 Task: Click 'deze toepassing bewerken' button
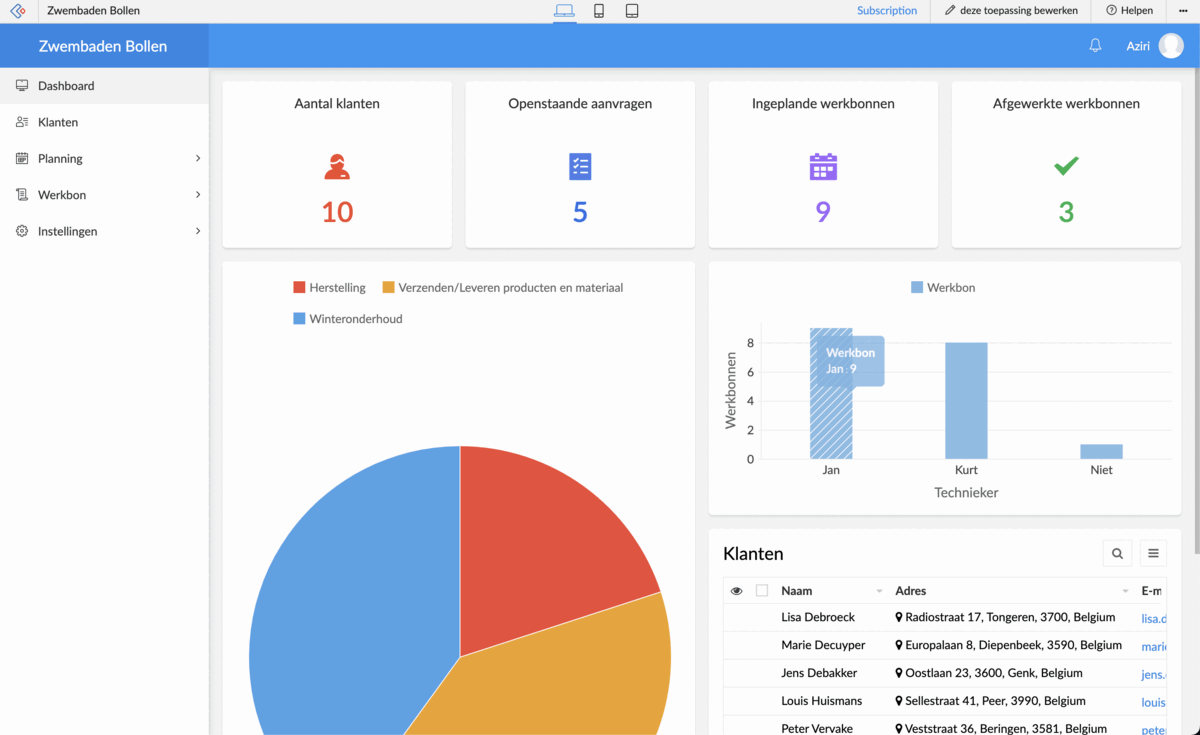pyautogui.click(x=1011, y=11)
